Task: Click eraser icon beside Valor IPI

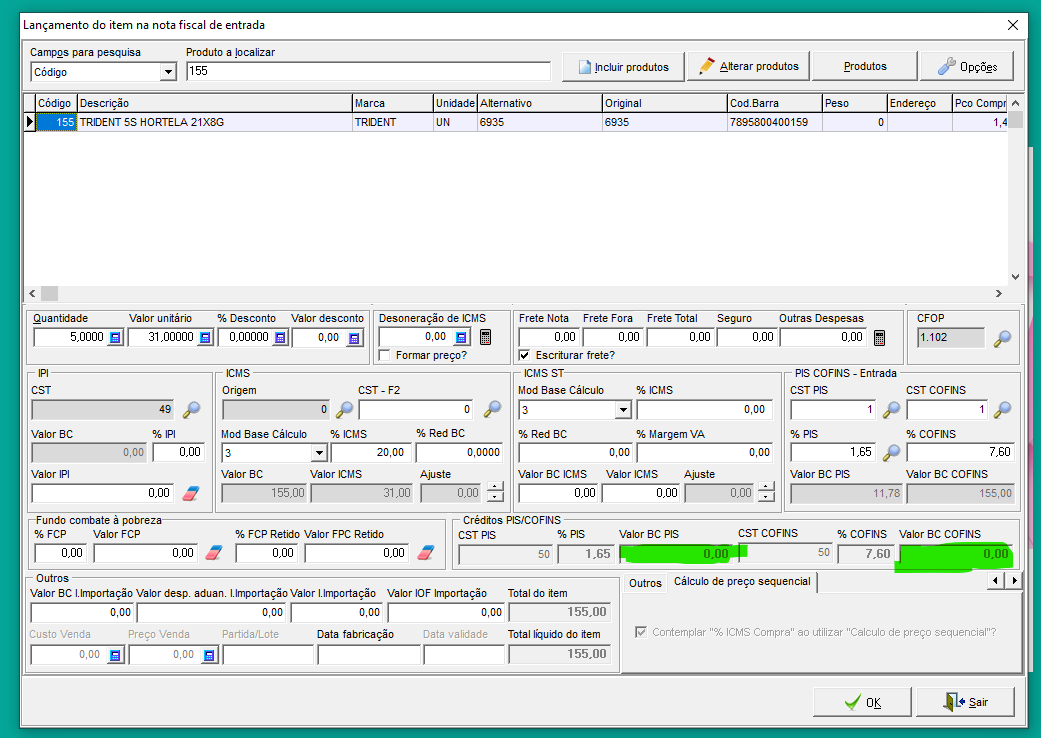Action: click(191, 493)
